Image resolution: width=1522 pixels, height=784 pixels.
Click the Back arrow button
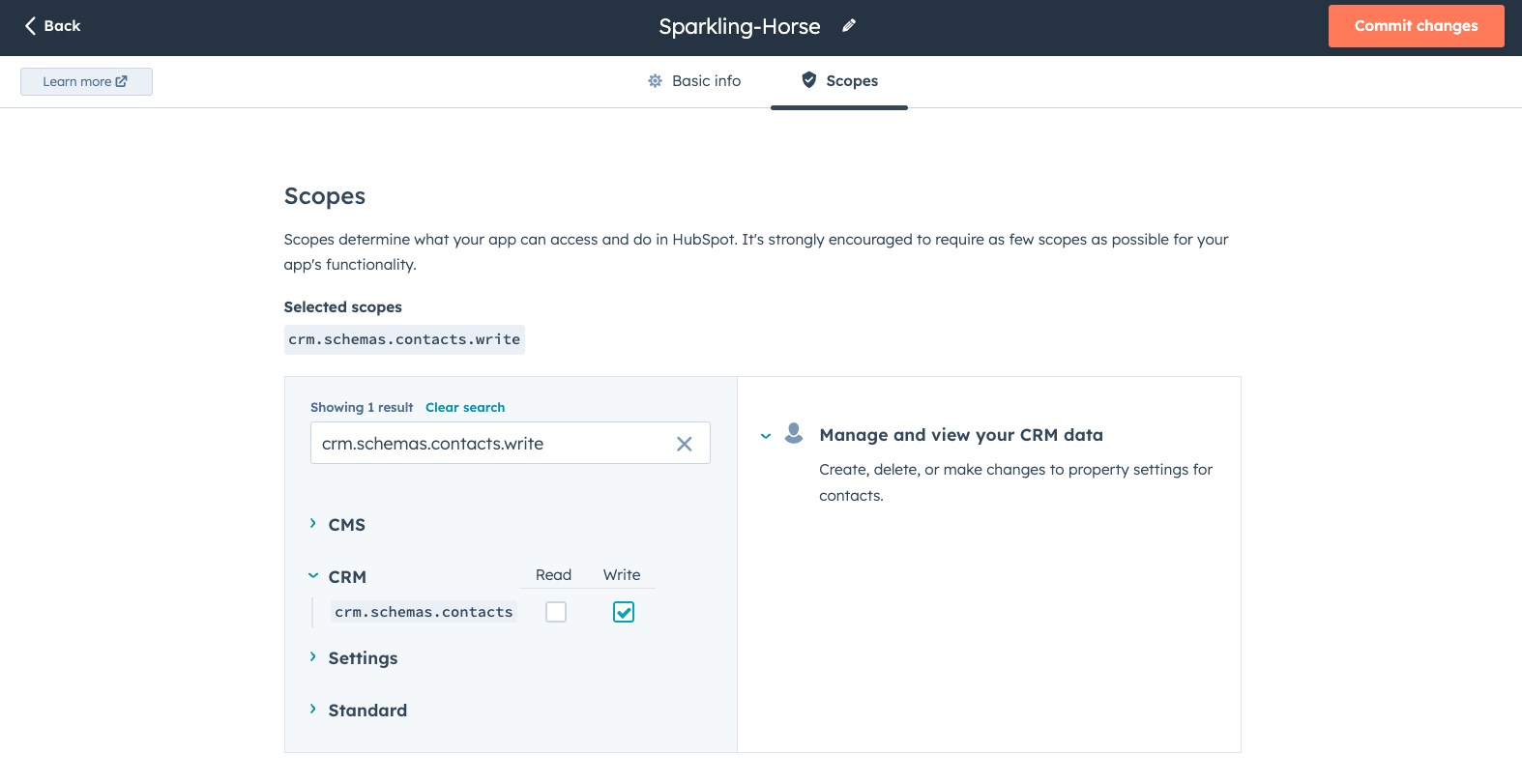[52, 26]
